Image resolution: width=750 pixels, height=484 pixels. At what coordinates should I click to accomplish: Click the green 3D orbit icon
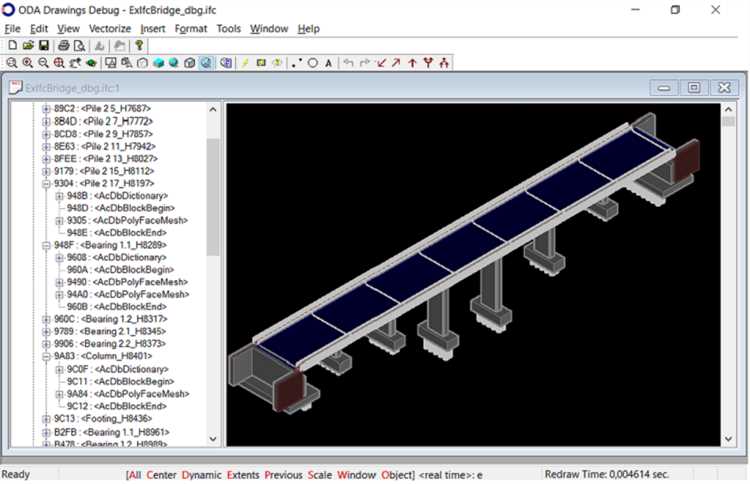click(x=91, y=63)
